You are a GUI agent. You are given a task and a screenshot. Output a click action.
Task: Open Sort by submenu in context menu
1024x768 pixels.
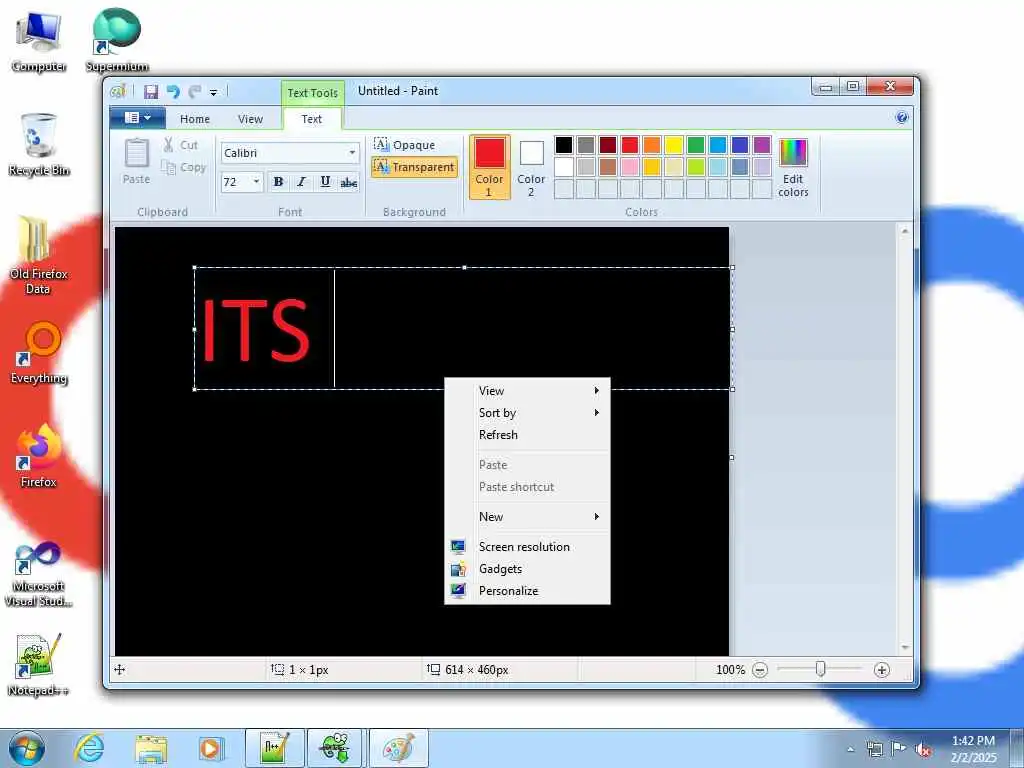[x=528, y=413]
